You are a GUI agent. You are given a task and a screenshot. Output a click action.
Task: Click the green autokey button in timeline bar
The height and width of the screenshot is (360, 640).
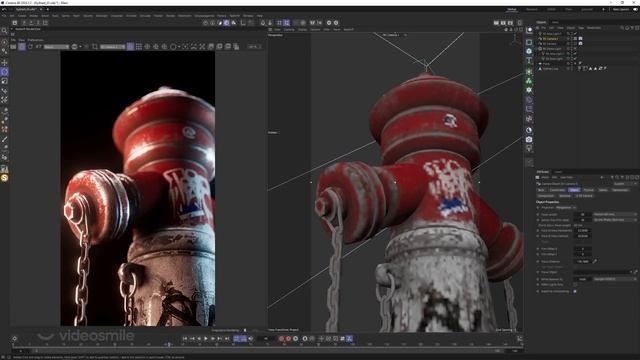296,338
